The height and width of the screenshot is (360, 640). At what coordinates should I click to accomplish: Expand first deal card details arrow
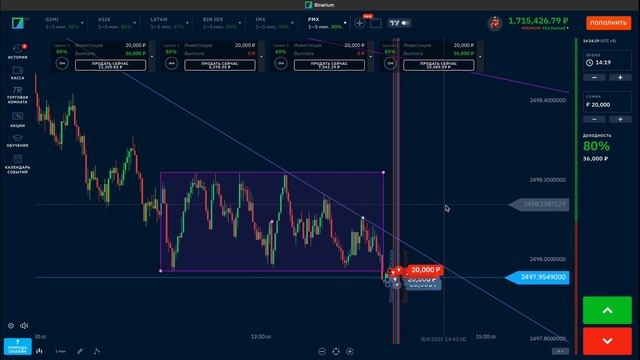tap(152, 57)
